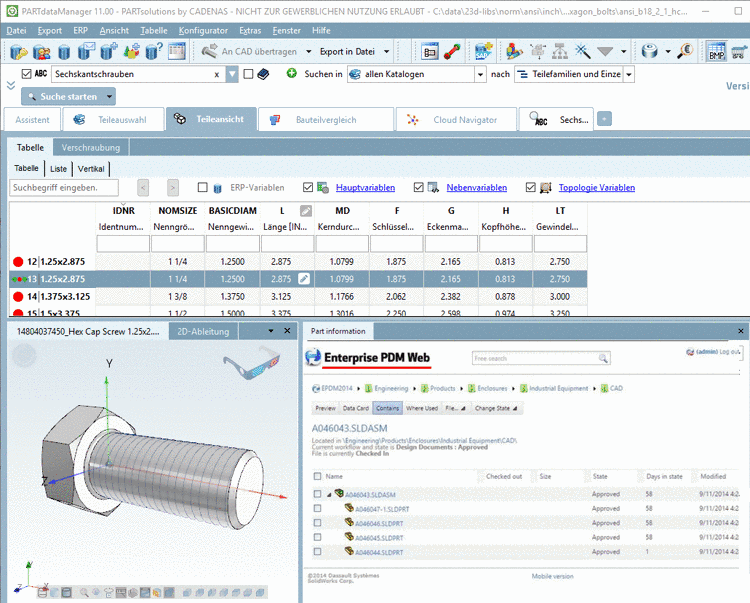Image resolution: width=750 pixels, height=603 pixels.
Task: Click the SAP icon in the toolbar
Action: point(484,51)
